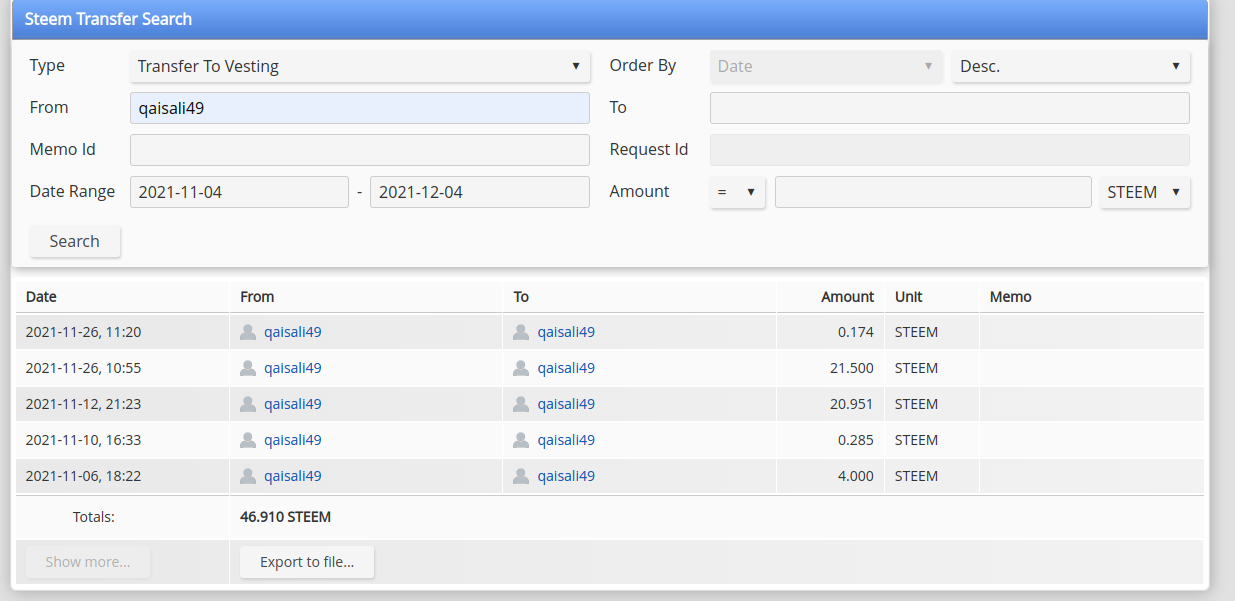Image resolution: width=1235 pixels, height=601 pixels.
Task: Click avatar icon beside To qaisali49 on 2021-11-26, 11:20 row
Action: coord(521,332)
